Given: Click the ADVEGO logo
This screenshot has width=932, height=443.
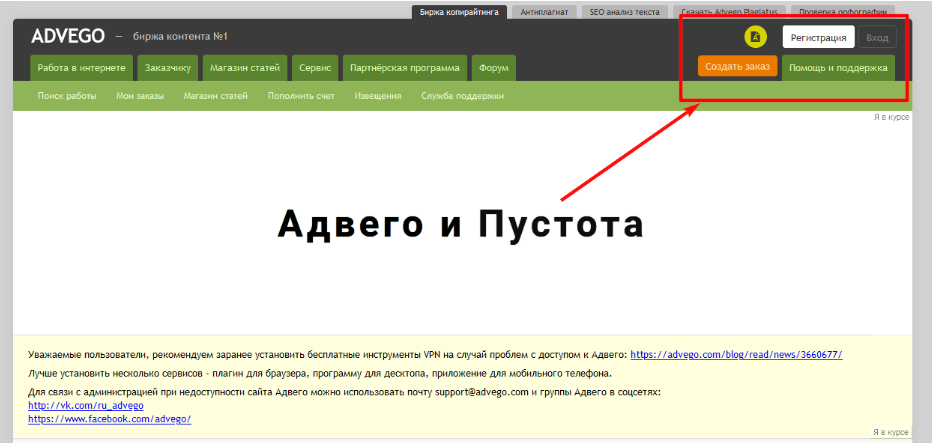Looking at the screenshot, I should [x=68, y=36].
